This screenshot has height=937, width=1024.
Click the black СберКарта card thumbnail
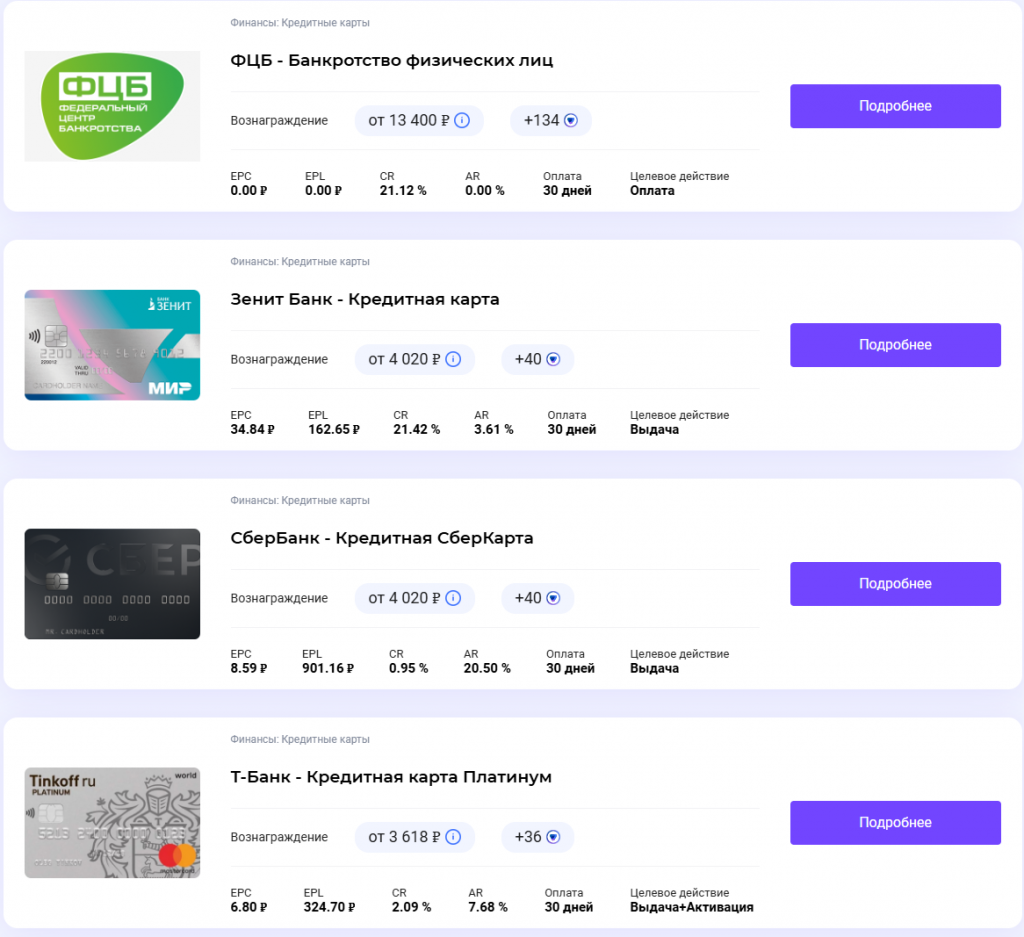click(111, 583)
